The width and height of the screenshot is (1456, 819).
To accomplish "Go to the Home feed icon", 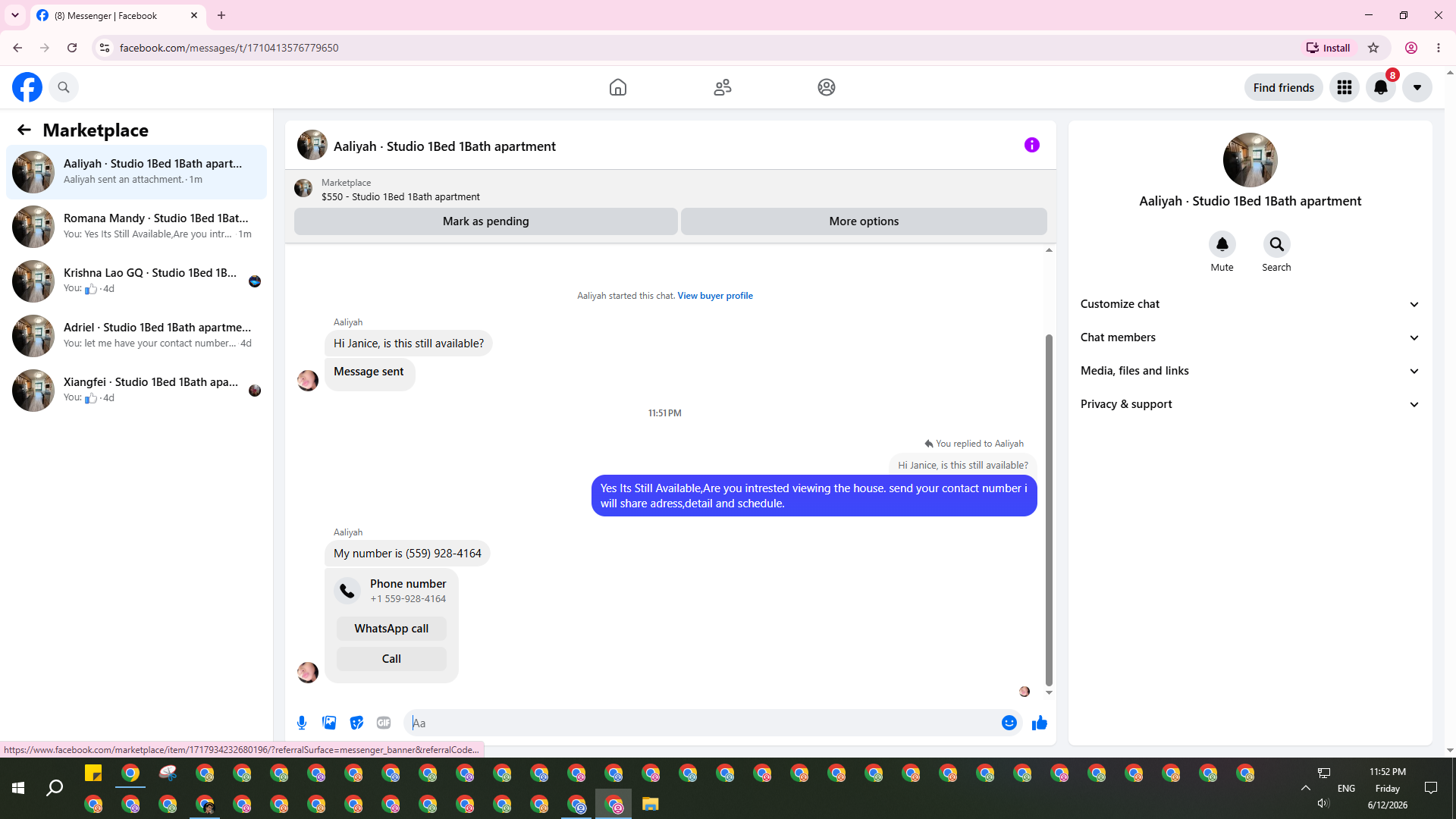I will coord(618,87).
